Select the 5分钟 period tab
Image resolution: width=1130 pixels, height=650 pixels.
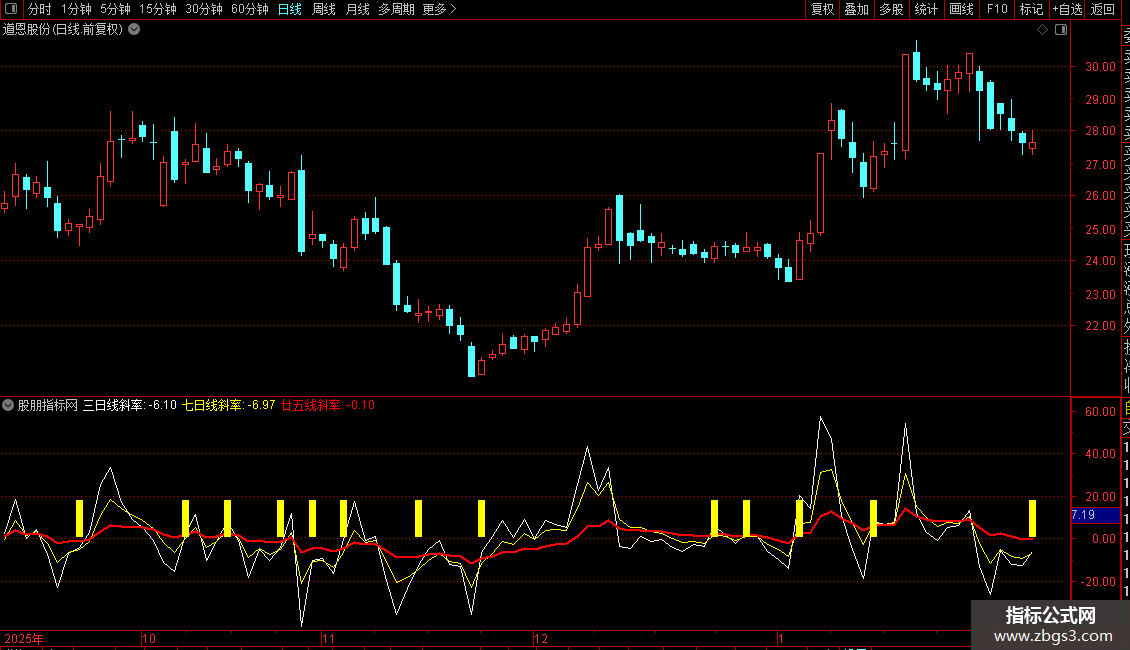coord(115,9)
